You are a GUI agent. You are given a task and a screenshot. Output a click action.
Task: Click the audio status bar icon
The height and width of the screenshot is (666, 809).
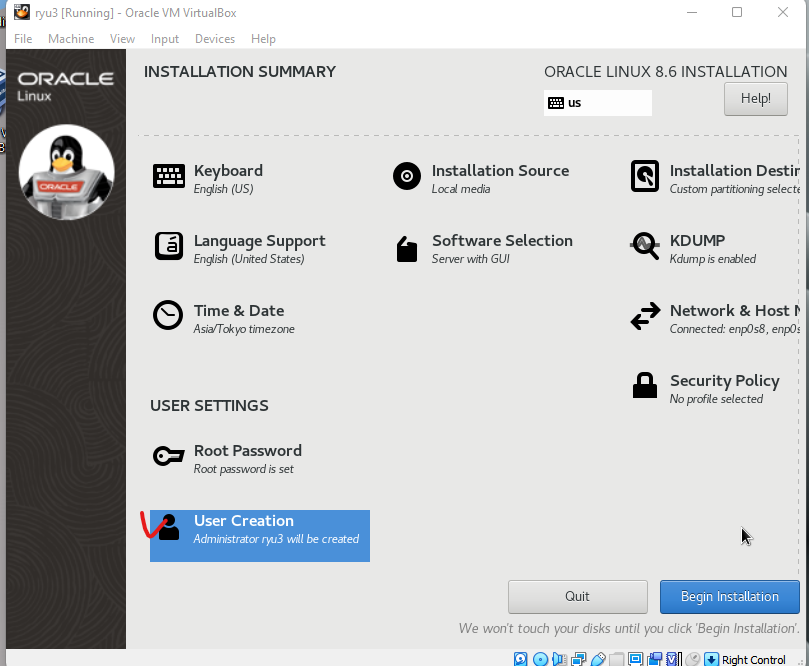(x=559, y=659)
